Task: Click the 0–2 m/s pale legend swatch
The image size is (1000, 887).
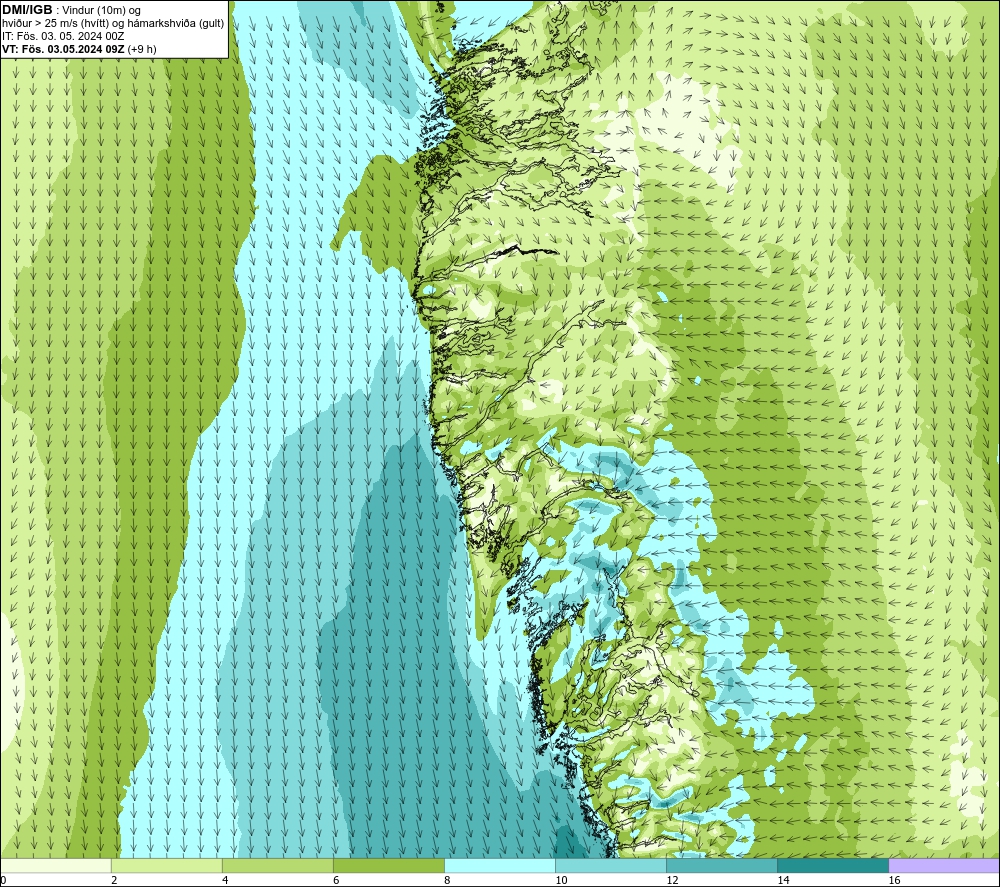Action: [x=55, y=866]
